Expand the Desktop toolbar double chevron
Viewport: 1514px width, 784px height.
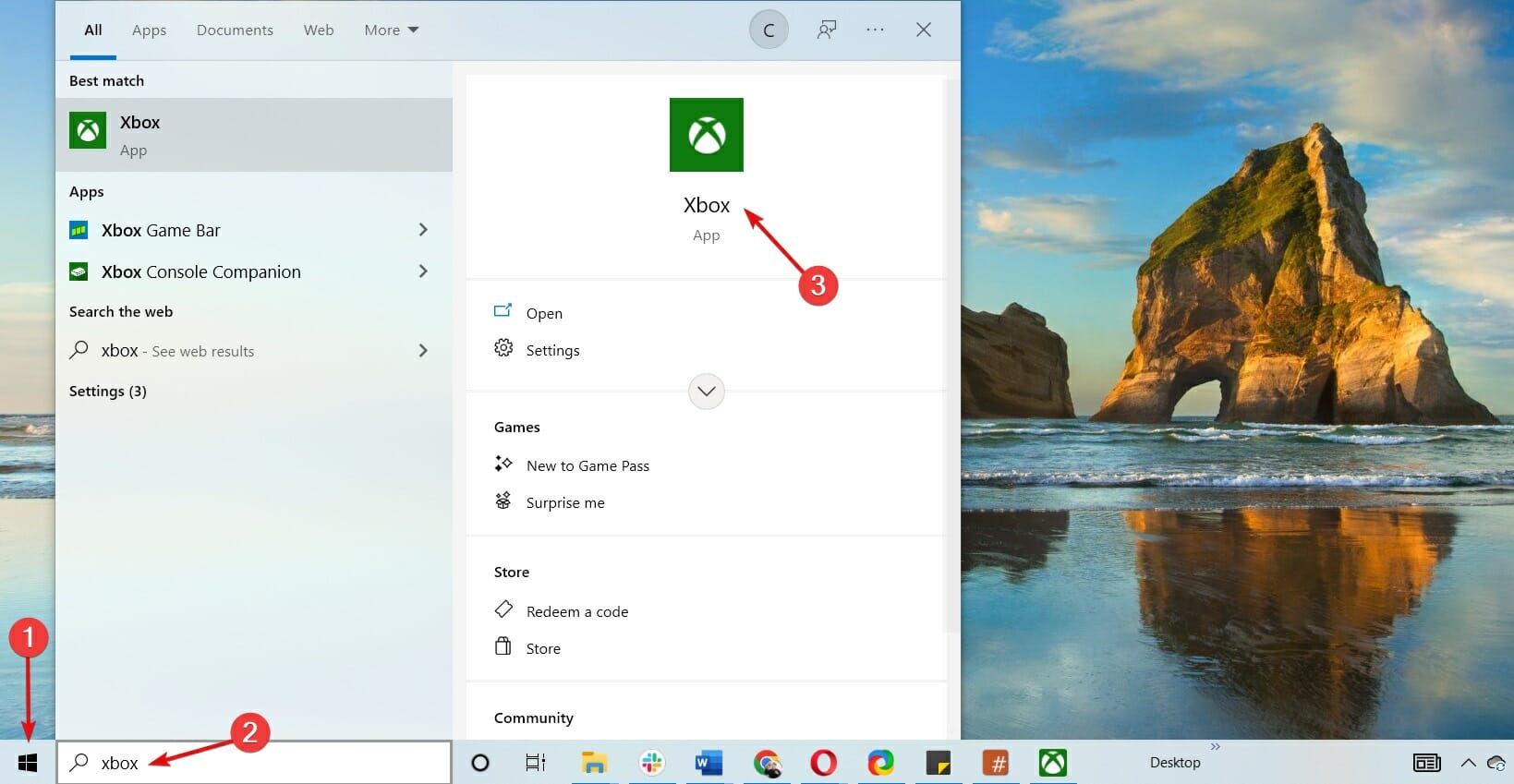click(x=1216, y=746)
